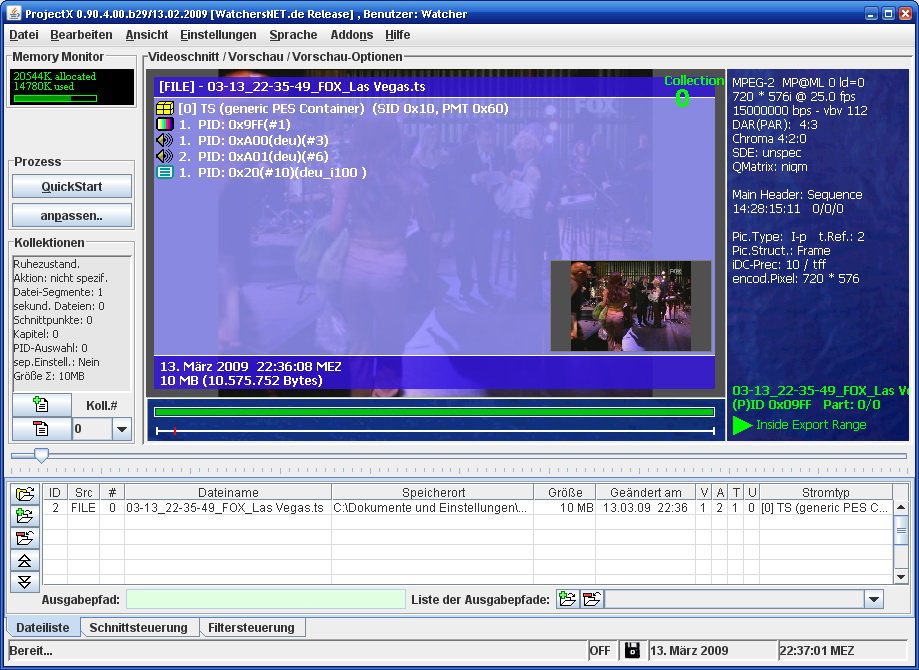Screen dimensions: 919x670
Task: Remove output path with red folder icon
Action: point(592,599)
